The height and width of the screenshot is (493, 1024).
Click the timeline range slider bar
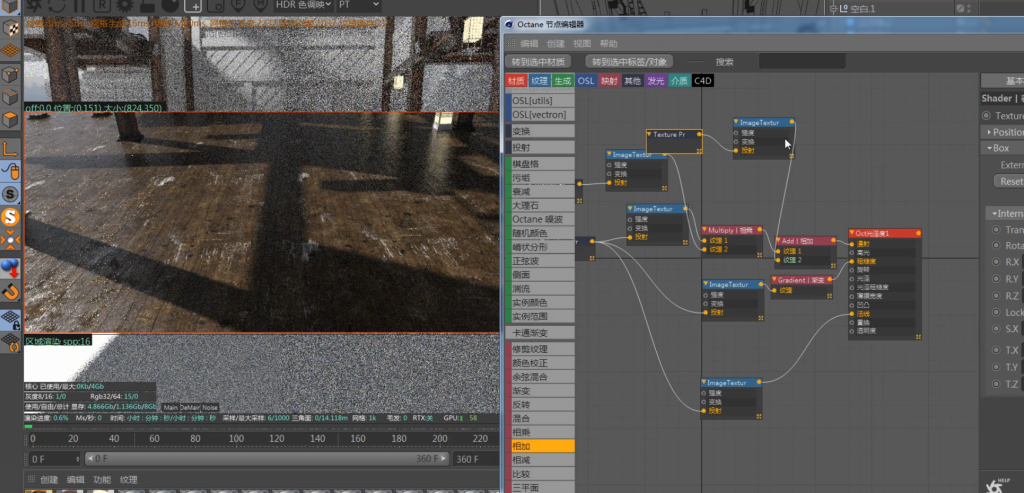[x=266, y=458]
